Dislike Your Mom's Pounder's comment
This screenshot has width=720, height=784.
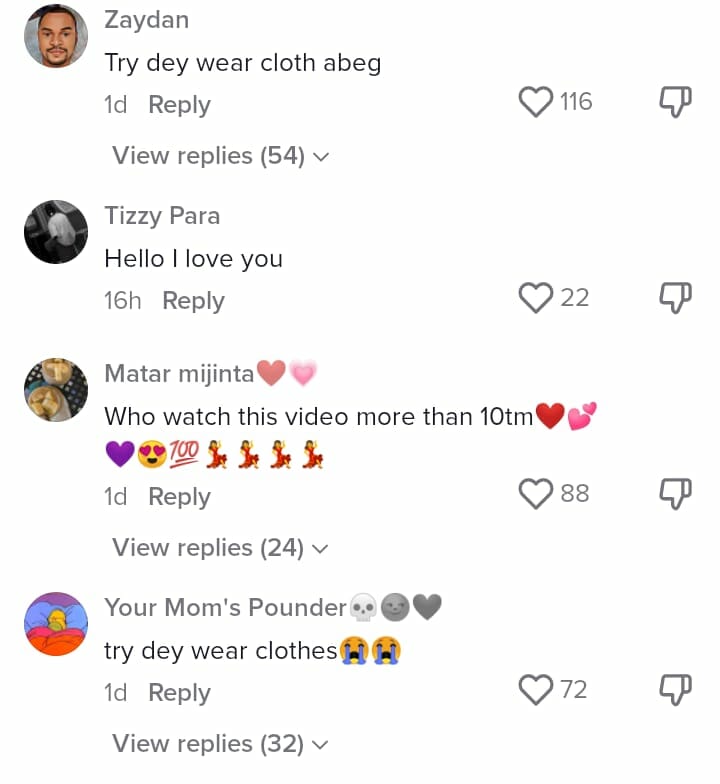tap(676, 690)
